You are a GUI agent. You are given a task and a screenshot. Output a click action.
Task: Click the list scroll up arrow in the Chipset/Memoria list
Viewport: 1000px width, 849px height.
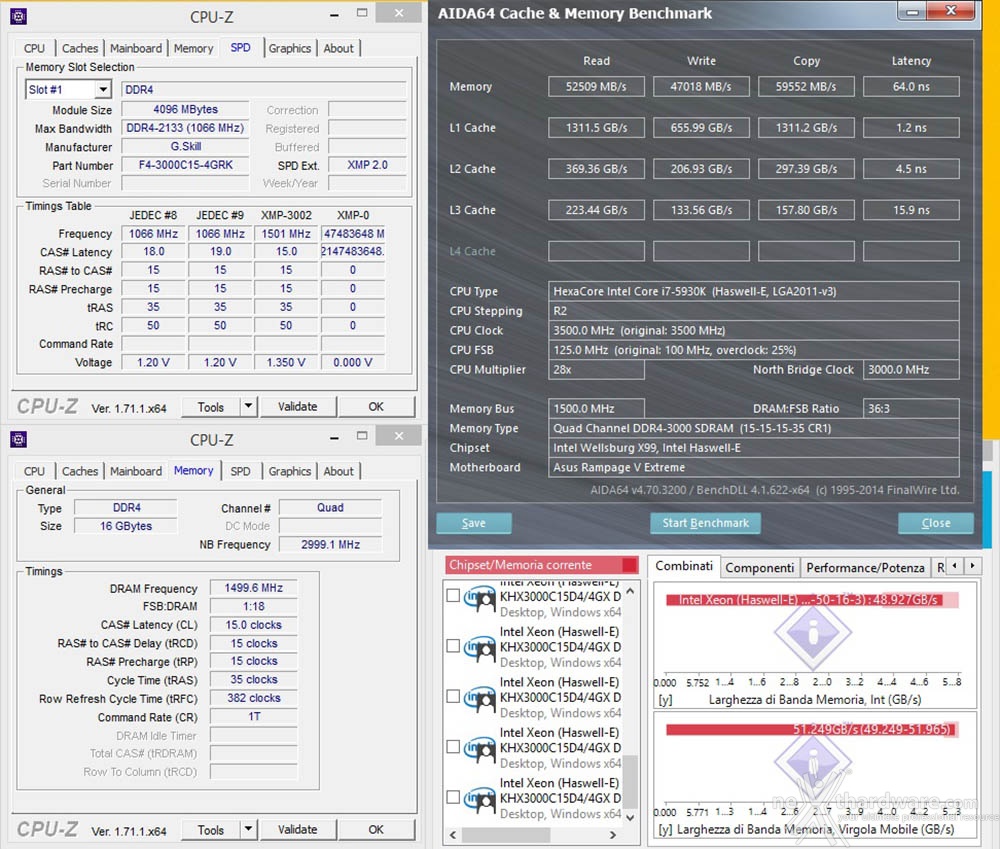[x=630, y=591]
